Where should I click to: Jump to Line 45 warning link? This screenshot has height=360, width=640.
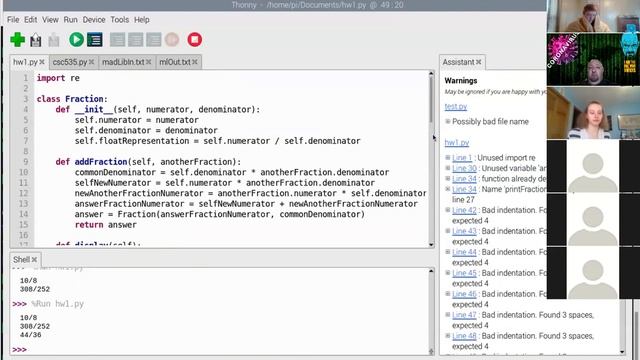pyautogui.click(x=464, y=273)
